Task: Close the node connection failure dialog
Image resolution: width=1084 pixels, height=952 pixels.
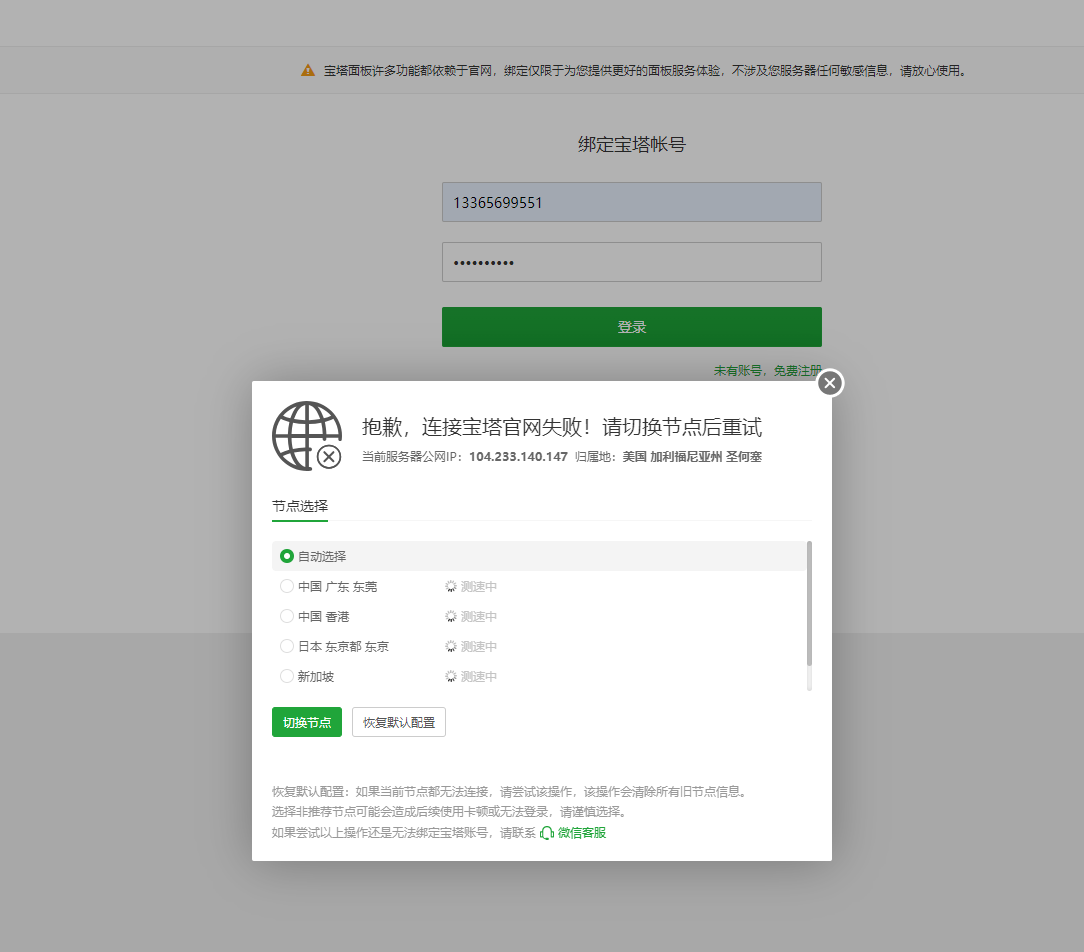Action: (830, 383)
